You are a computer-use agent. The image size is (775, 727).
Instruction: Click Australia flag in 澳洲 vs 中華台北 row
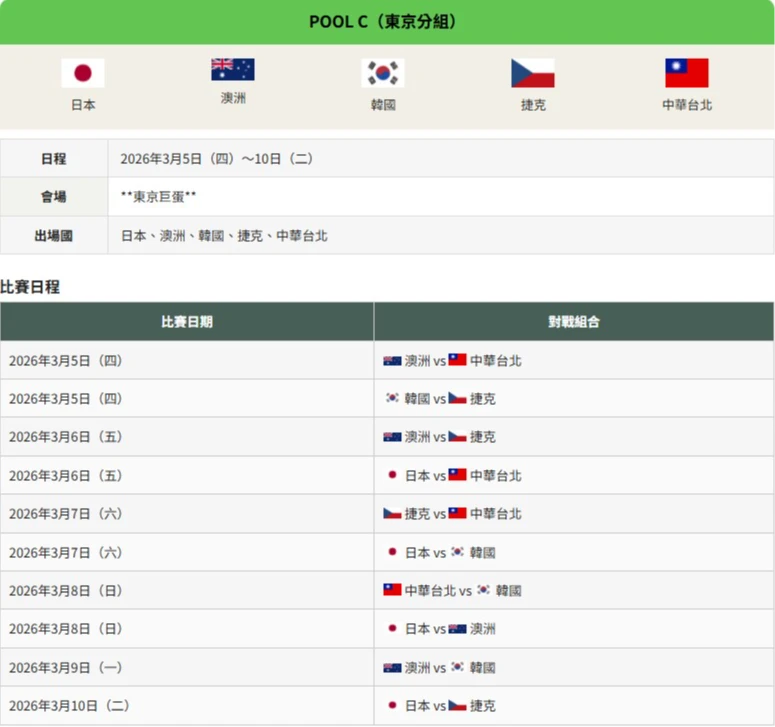click(x=393, y=361)
